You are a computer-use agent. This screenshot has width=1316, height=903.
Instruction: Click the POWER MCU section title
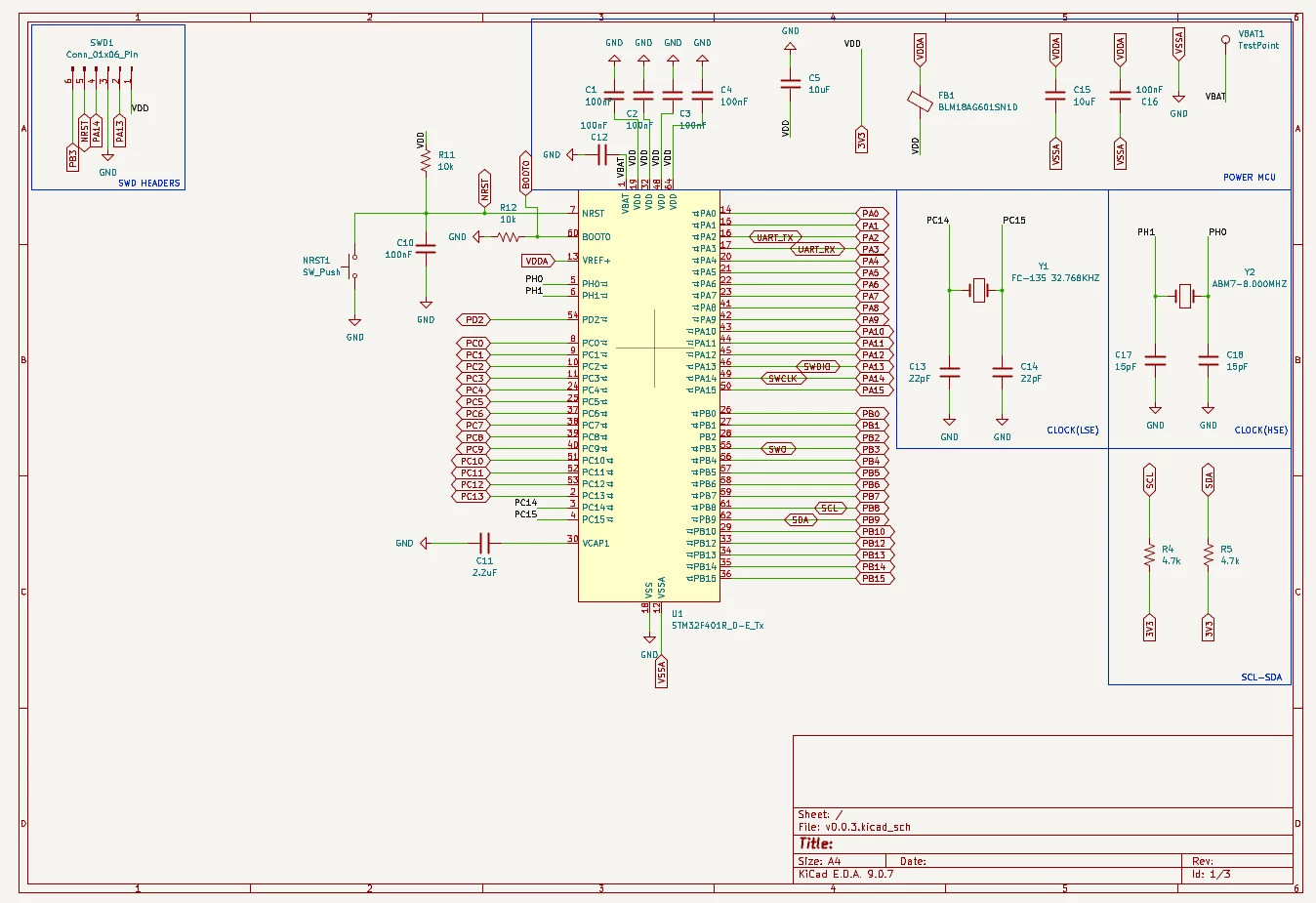pos(1250,178)
